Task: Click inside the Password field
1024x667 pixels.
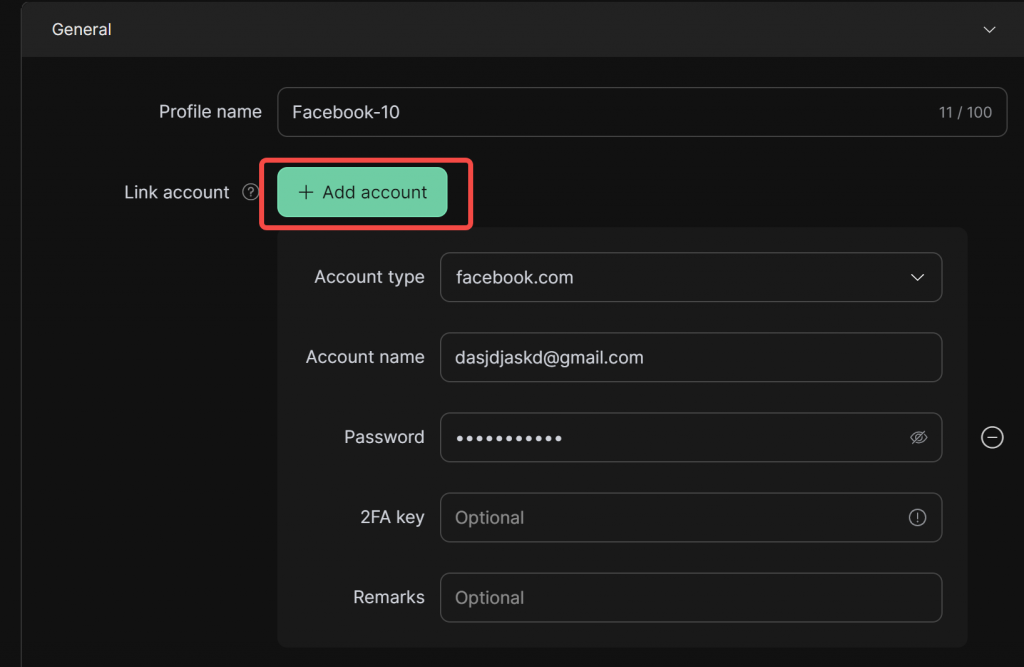Action: [x=670, y=437]
